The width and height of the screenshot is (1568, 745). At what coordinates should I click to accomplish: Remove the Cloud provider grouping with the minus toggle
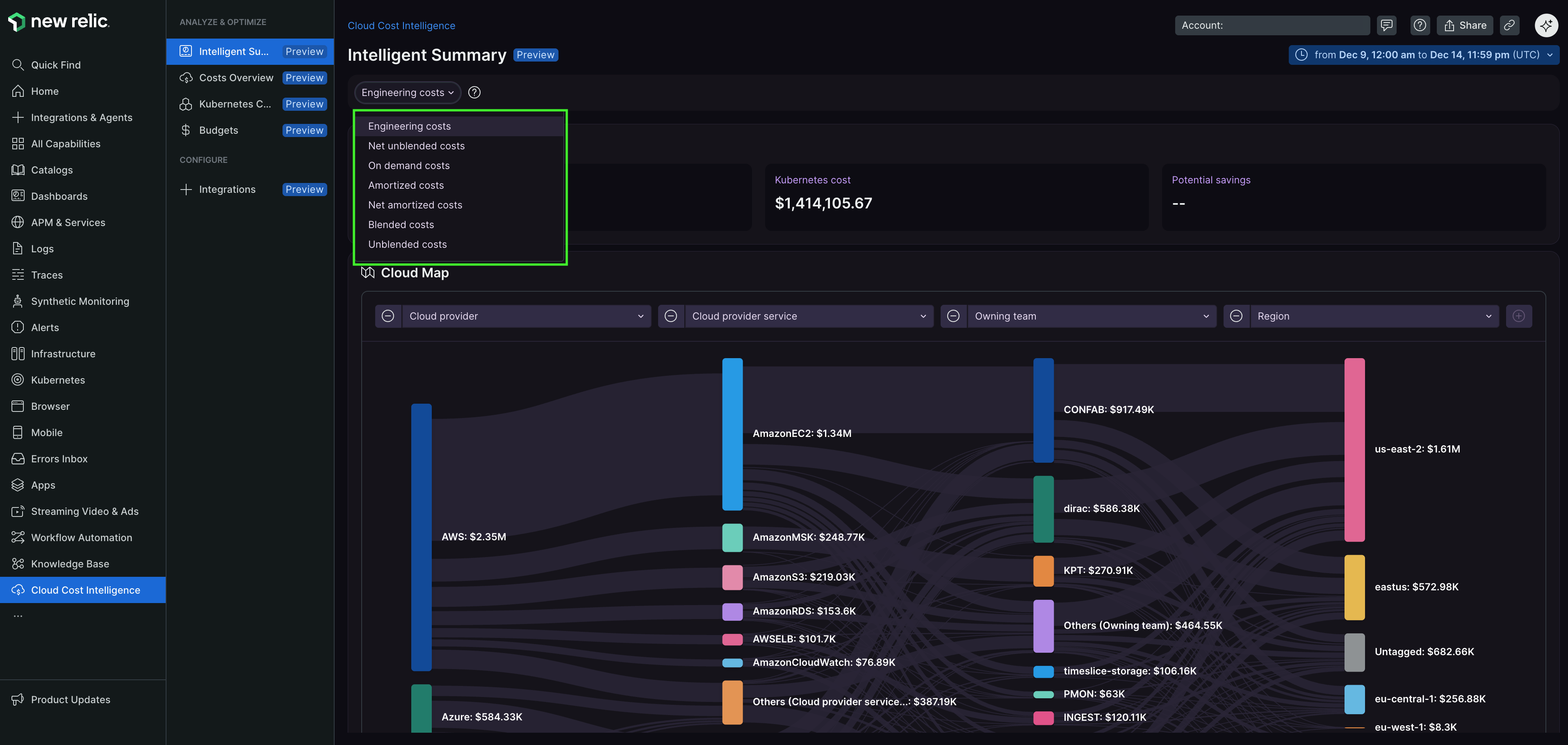(388, 316)
